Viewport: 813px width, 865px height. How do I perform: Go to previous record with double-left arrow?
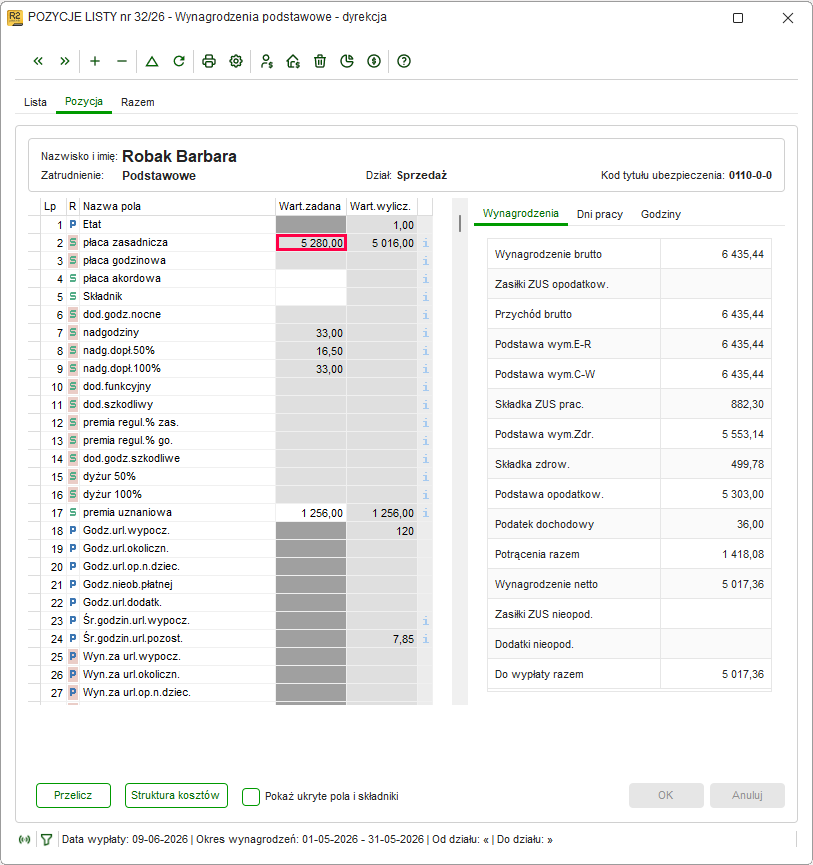38,61
